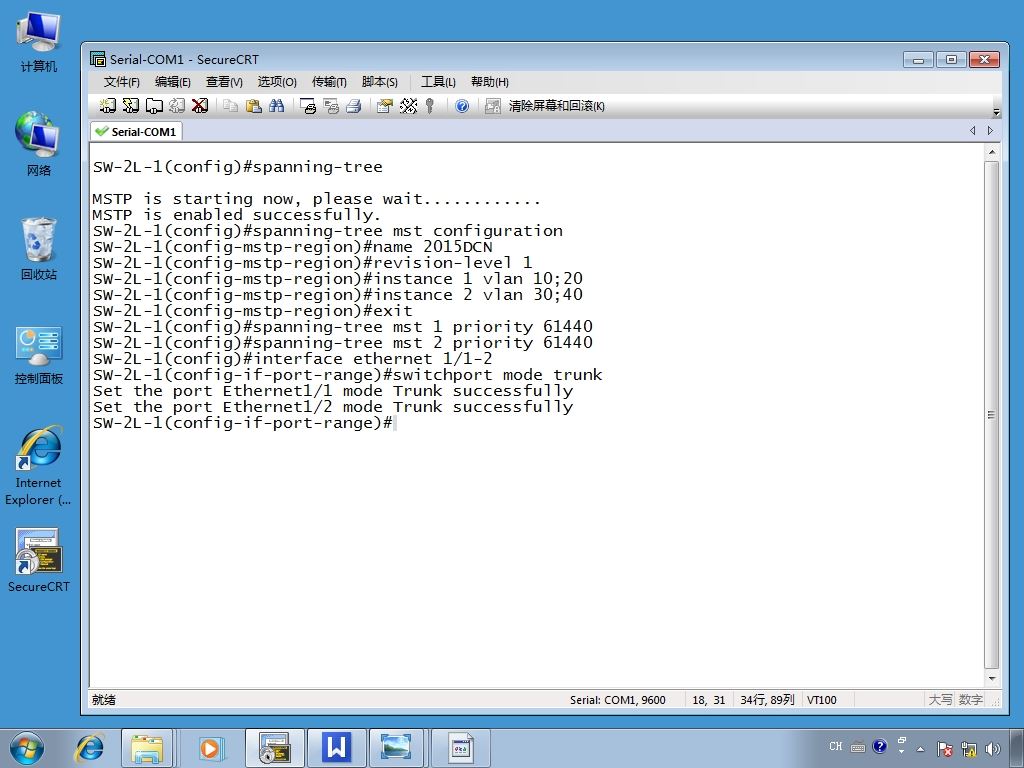Click the 'instance 1 vlan 10;20' line
The image size is (1024, 768).
click(x=338, y=279)
